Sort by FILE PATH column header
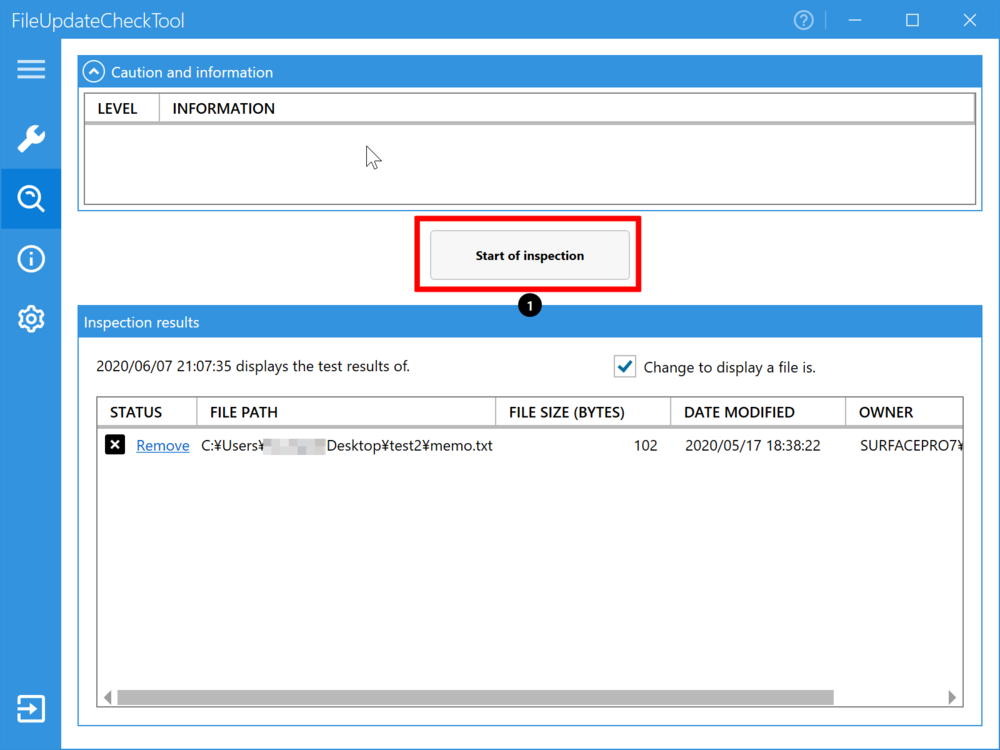Image resolution: width=1000 pixels, height=750 pixels. pos(244,412)
